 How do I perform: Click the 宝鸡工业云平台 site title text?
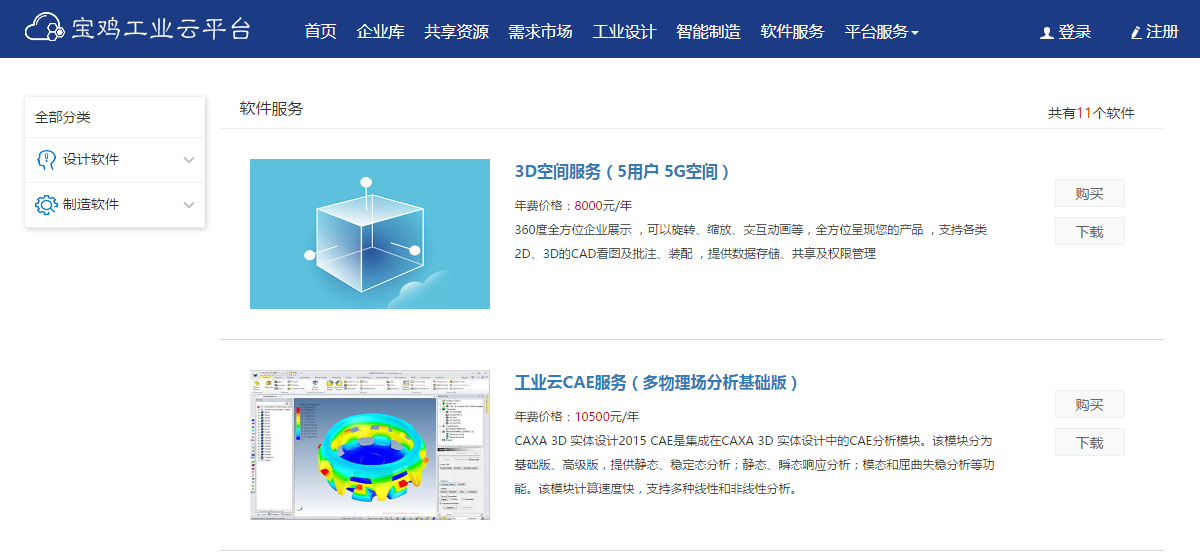pos(161,28)
